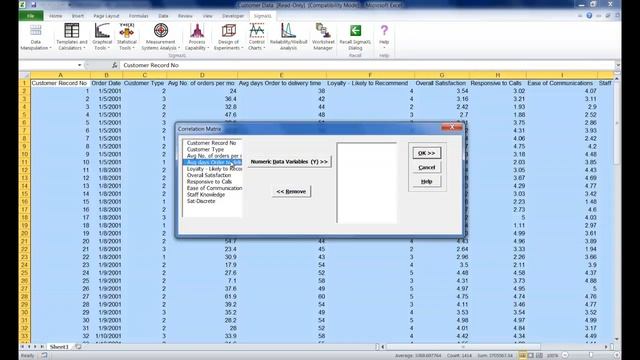640x360 pixels.
Task: Click the zoom slider in status bar
Action: point(590,356)
